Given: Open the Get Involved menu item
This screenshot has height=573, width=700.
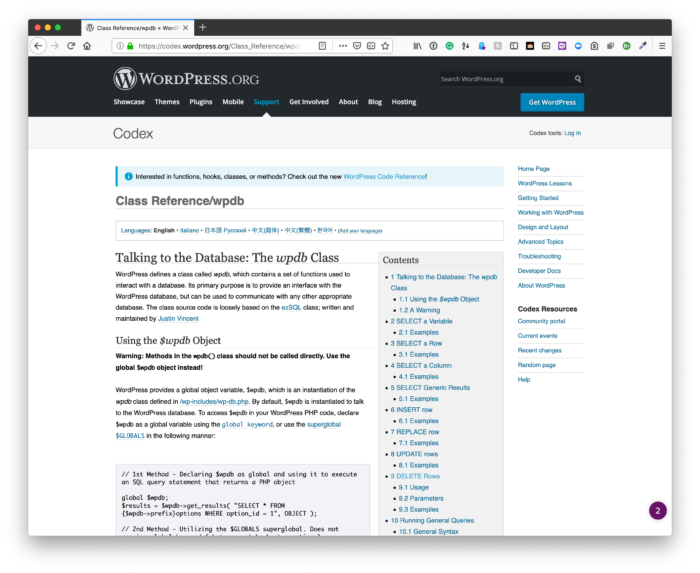Looking at the screenshot, I should (x=309, y=102).
